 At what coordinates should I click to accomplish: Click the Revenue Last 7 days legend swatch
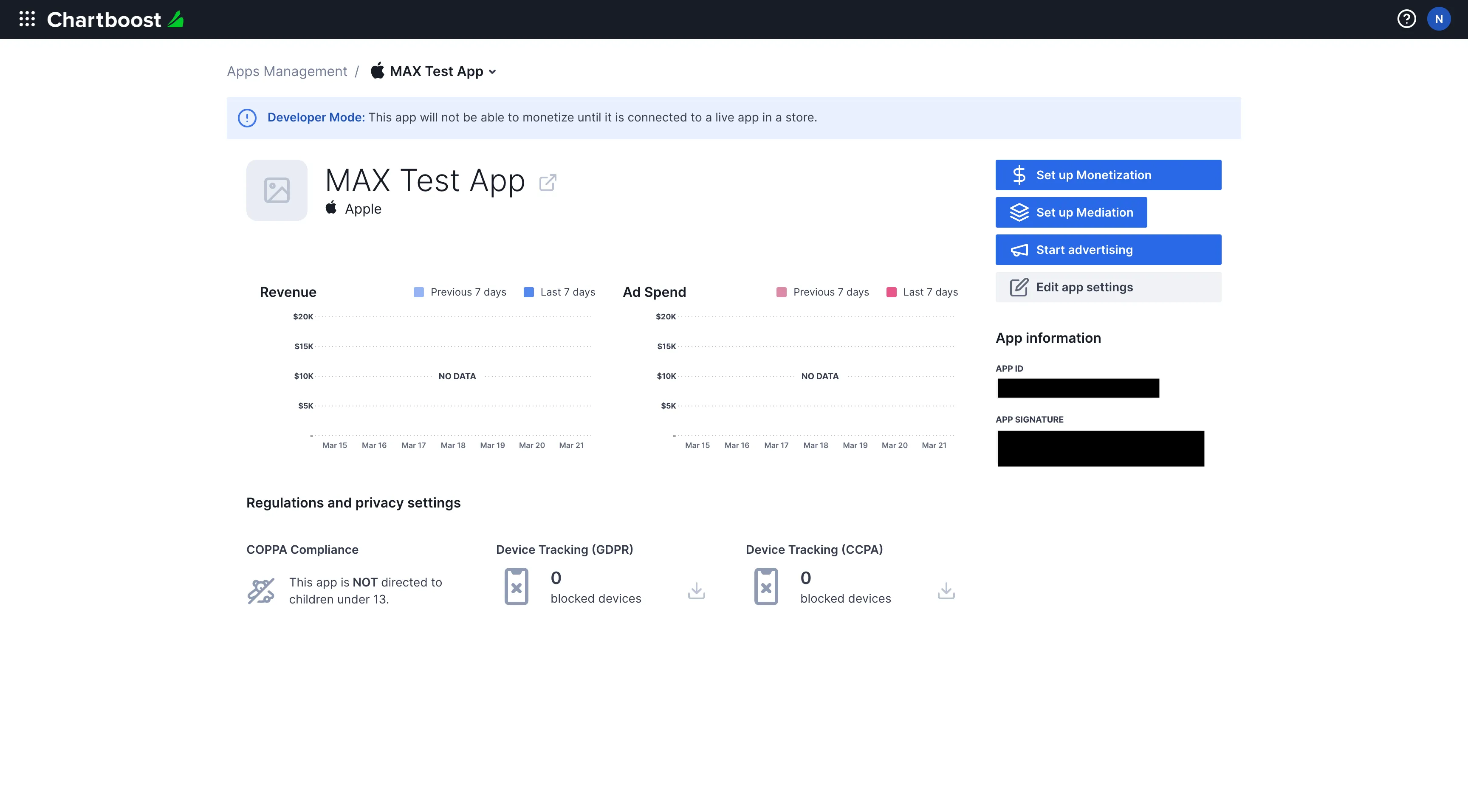528,292
